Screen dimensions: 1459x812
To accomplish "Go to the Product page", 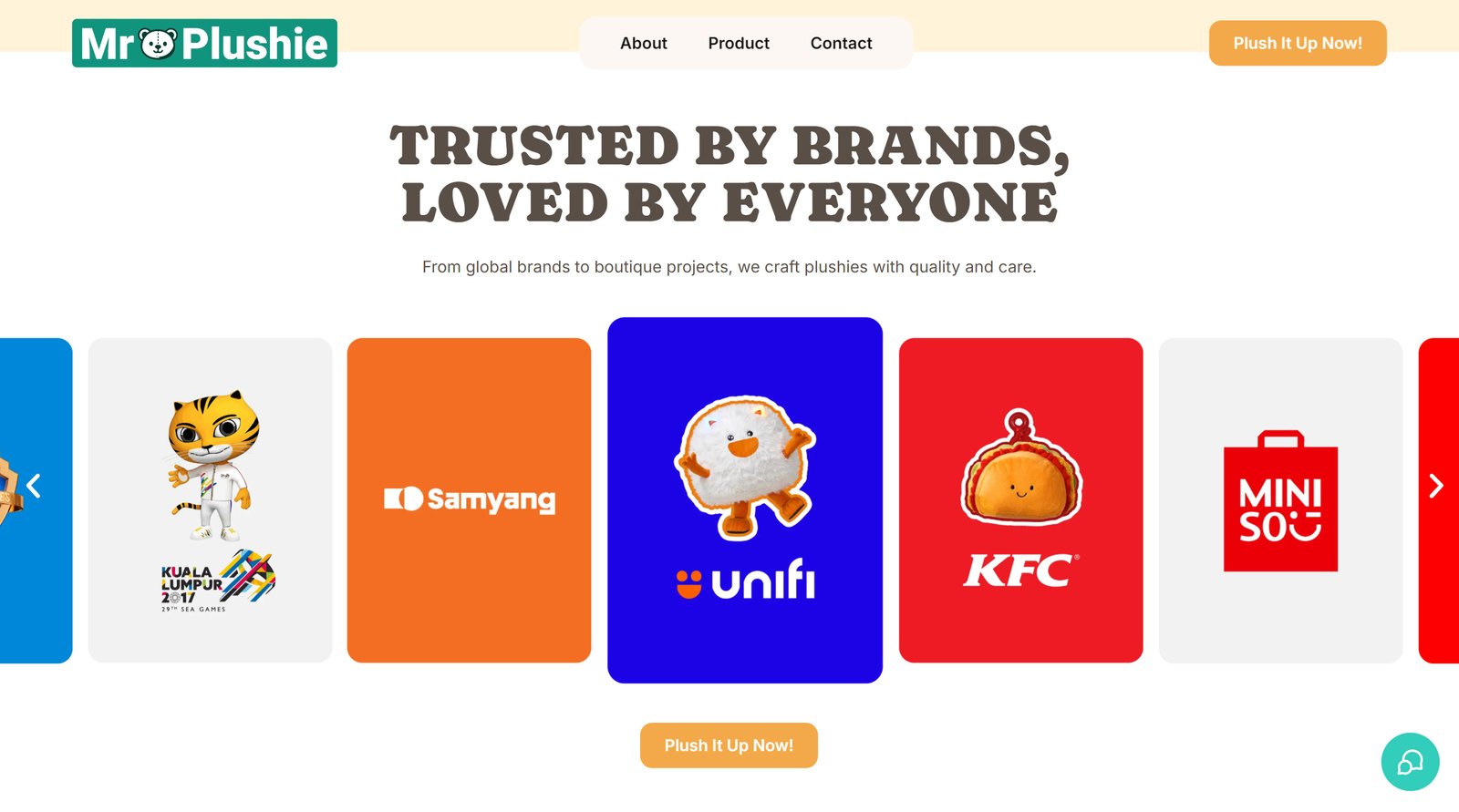I will point(739,43).
